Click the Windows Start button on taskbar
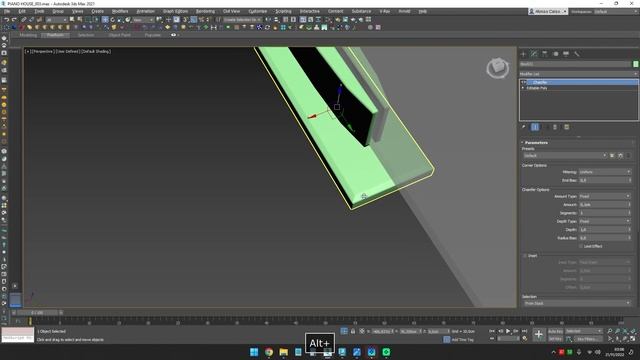This screenshot has width=640, height=360. (254, 352)
